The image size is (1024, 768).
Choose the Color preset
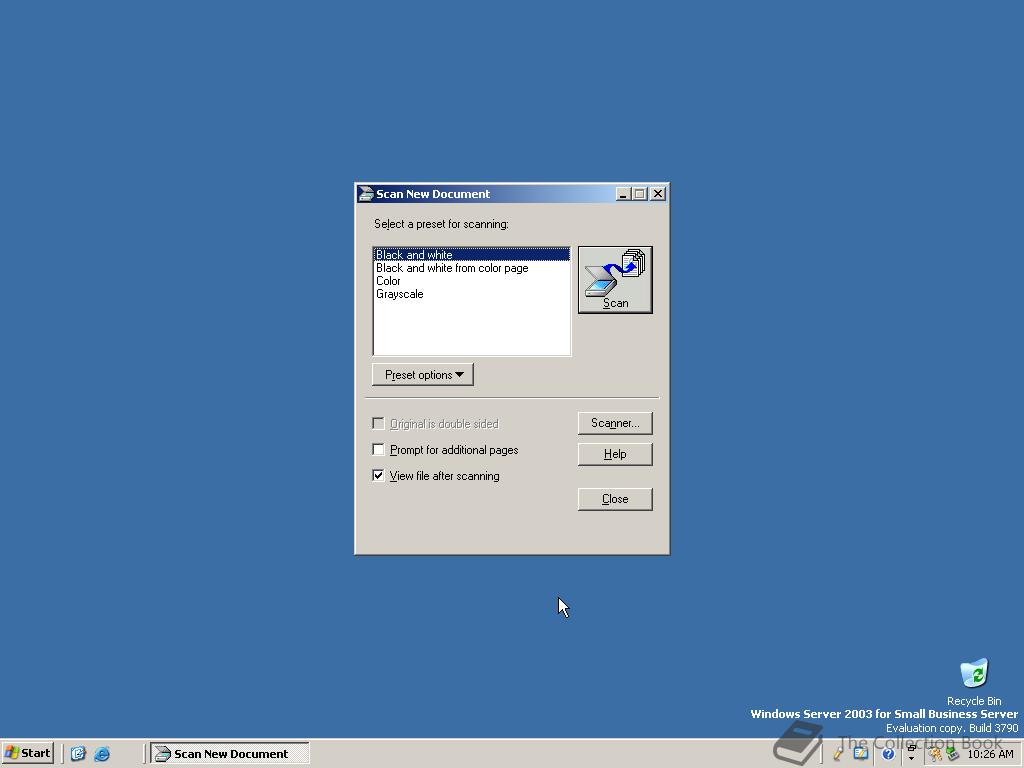point(471,281)
